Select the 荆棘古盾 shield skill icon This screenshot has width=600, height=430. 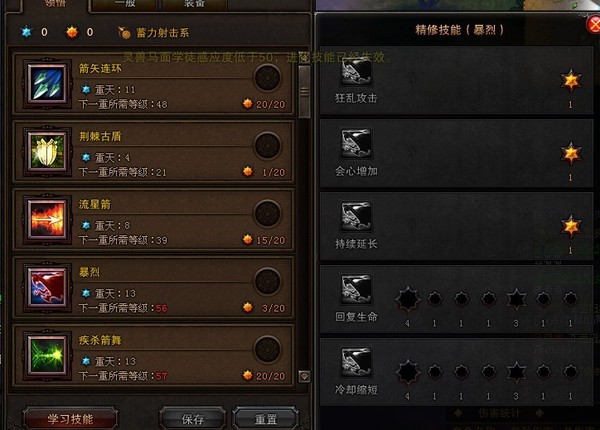[x=47, y=152]
